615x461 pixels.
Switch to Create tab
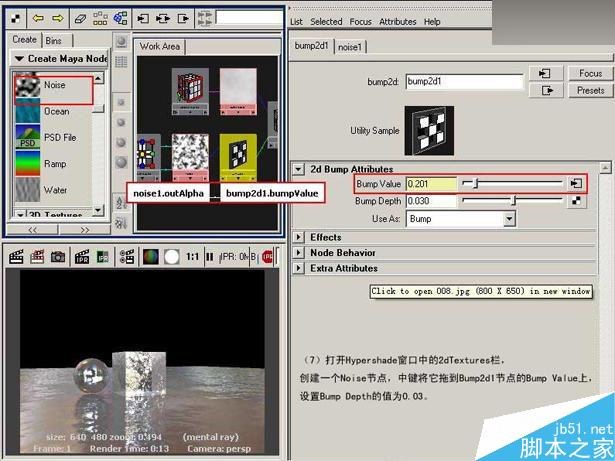pyautogui.click(x=24, y=40)
